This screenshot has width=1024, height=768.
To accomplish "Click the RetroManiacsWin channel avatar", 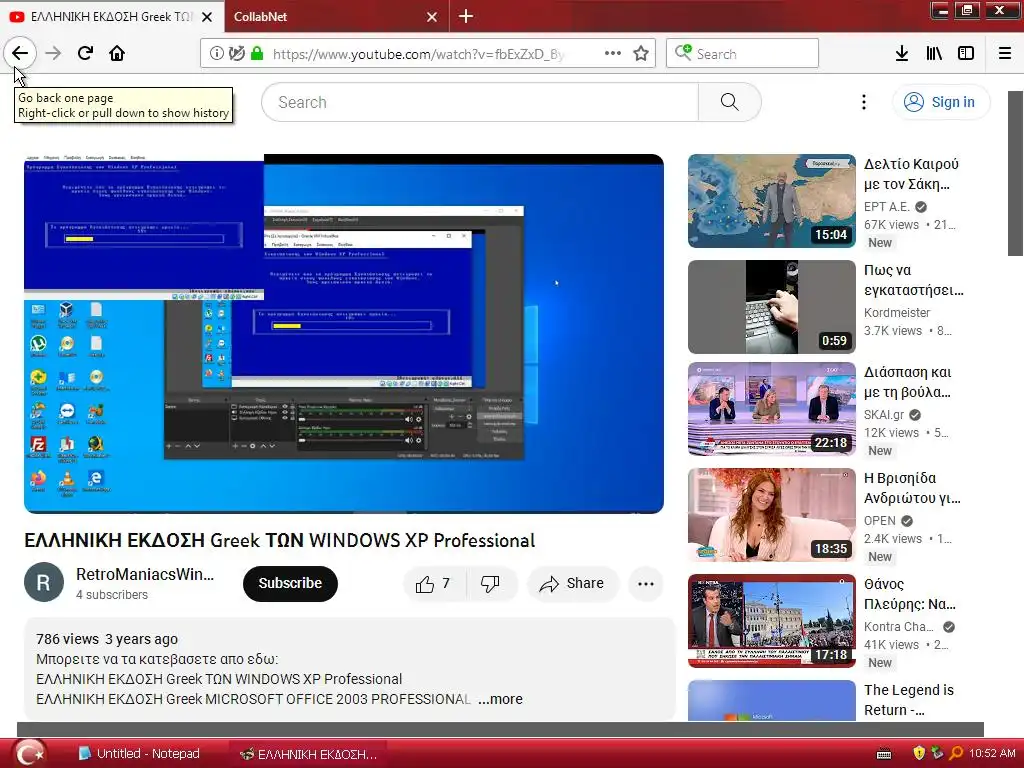I will coord(44,582).
